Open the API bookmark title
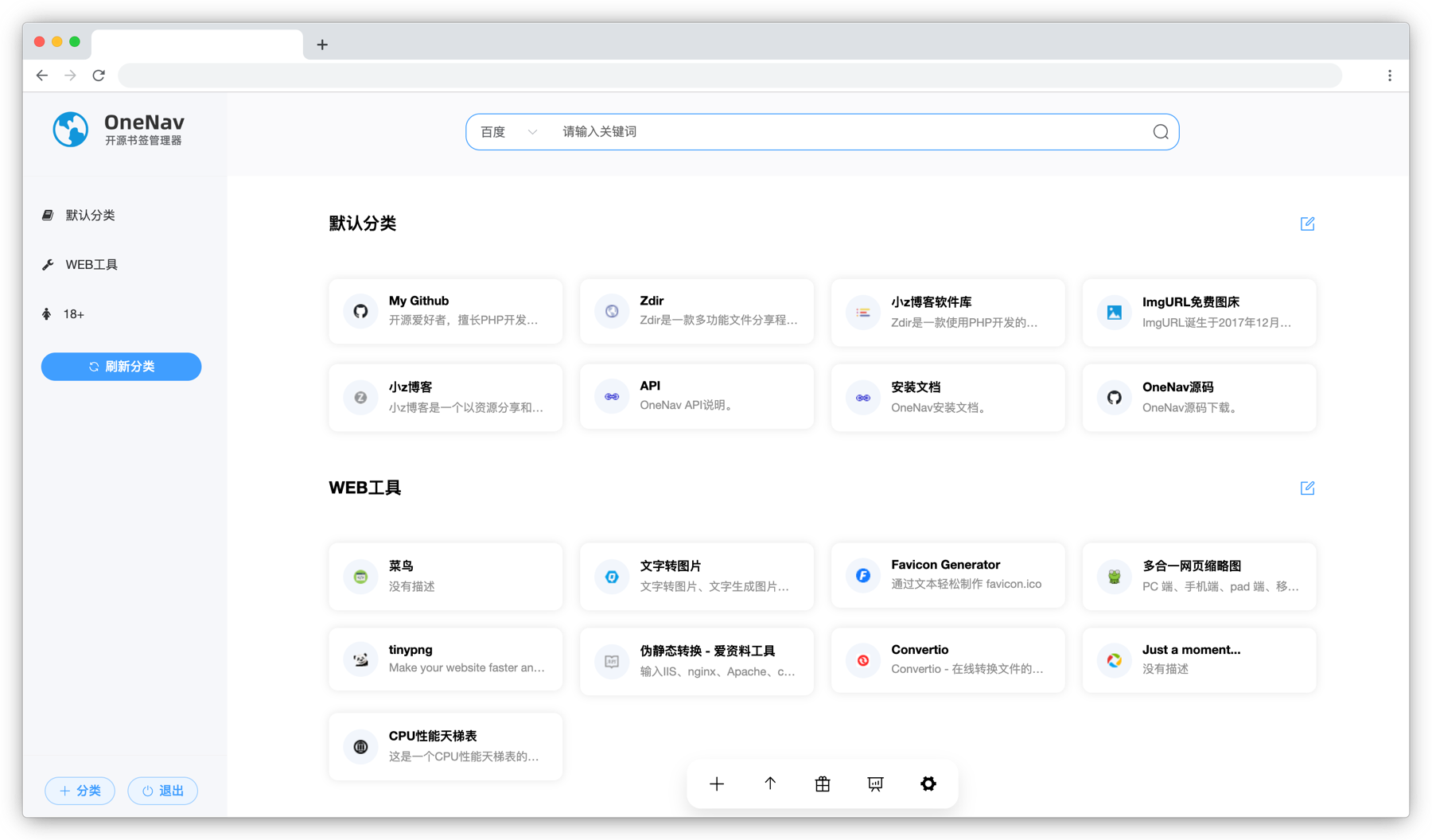The image size is (1432, 840). tap(650, 386)
